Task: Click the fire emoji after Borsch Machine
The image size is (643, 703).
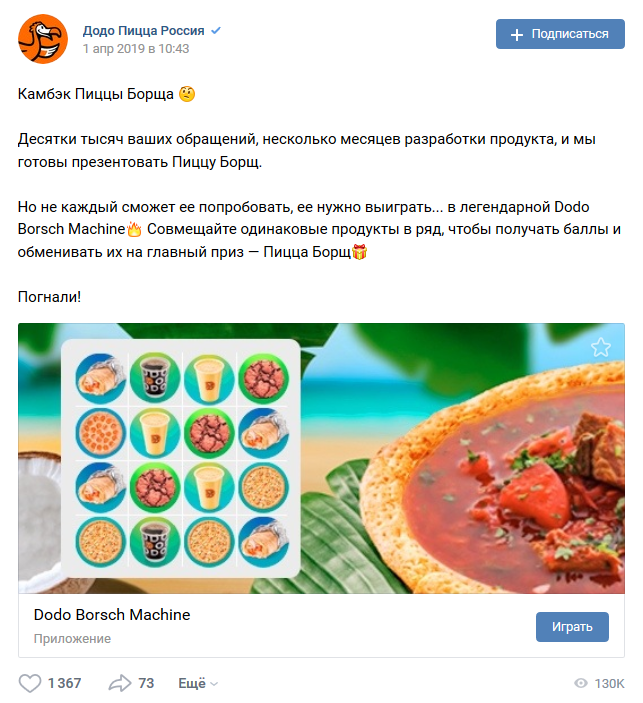Action: click(x=134, y=230)
